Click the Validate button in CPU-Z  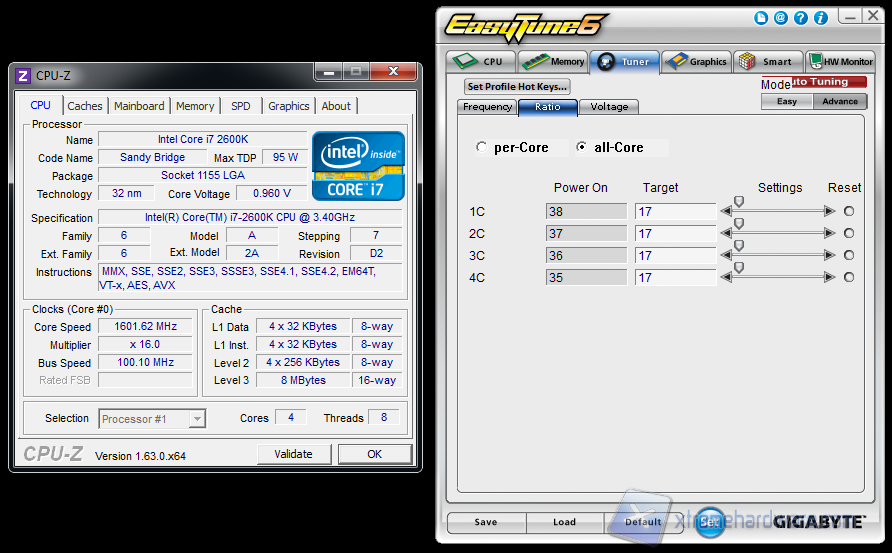point(293,454)
